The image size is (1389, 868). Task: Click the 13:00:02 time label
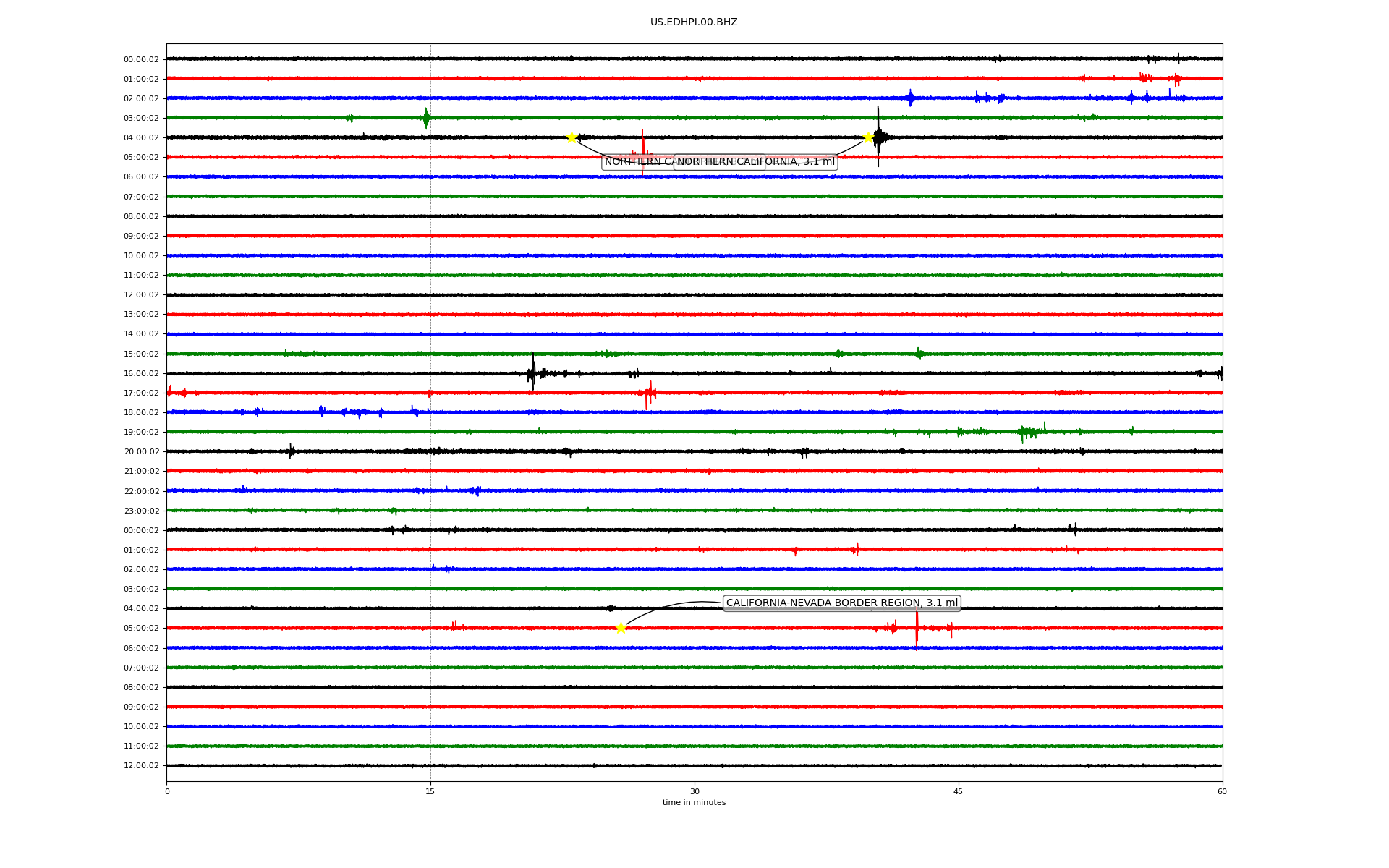[141, 315]
